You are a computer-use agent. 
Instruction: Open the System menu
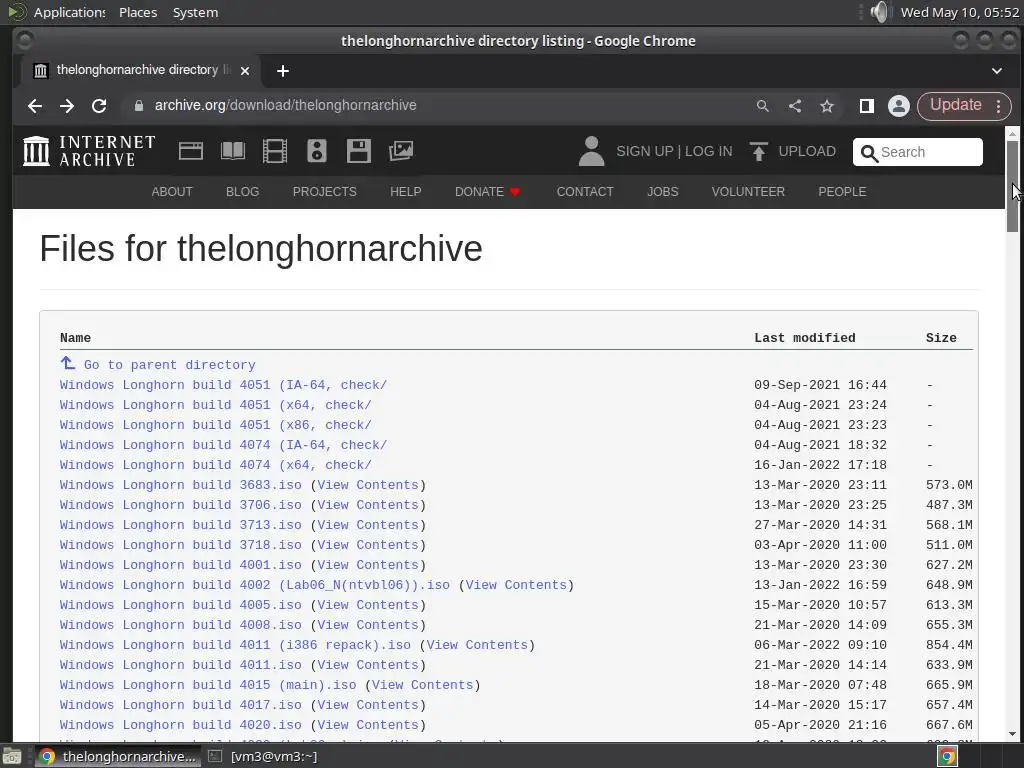tap(195, 12)
